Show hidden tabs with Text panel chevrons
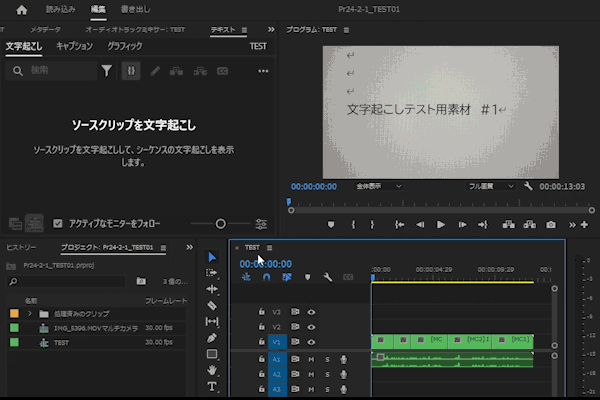Image resolution: width=600 pixels, height=400 pixels. (x=271, y=30)
